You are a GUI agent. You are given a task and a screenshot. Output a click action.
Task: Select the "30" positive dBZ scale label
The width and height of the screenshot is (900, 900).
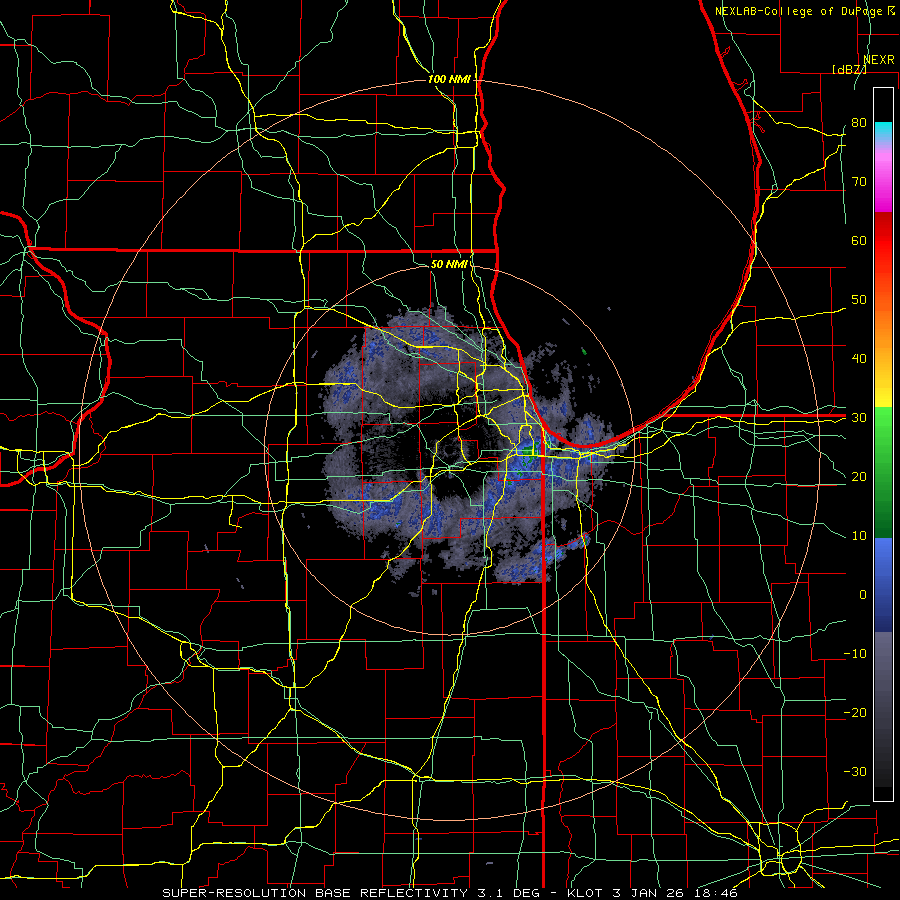pyautogui.click(x=859, y=417)
